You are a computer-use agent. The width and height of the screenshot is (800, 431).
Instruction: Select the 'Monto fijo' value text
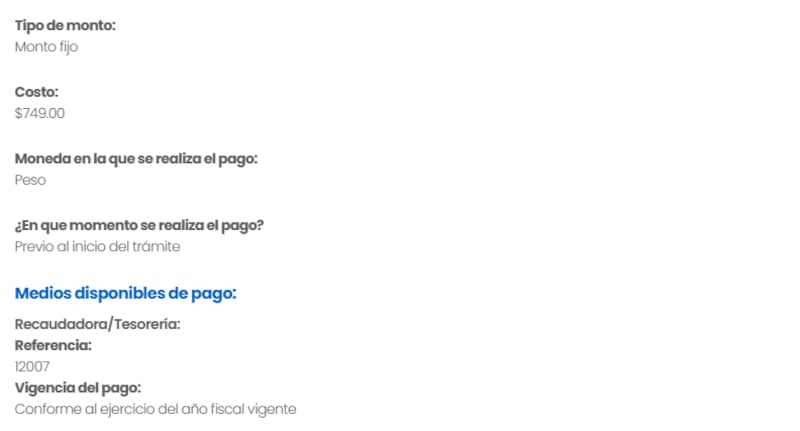tap(46, 47)
